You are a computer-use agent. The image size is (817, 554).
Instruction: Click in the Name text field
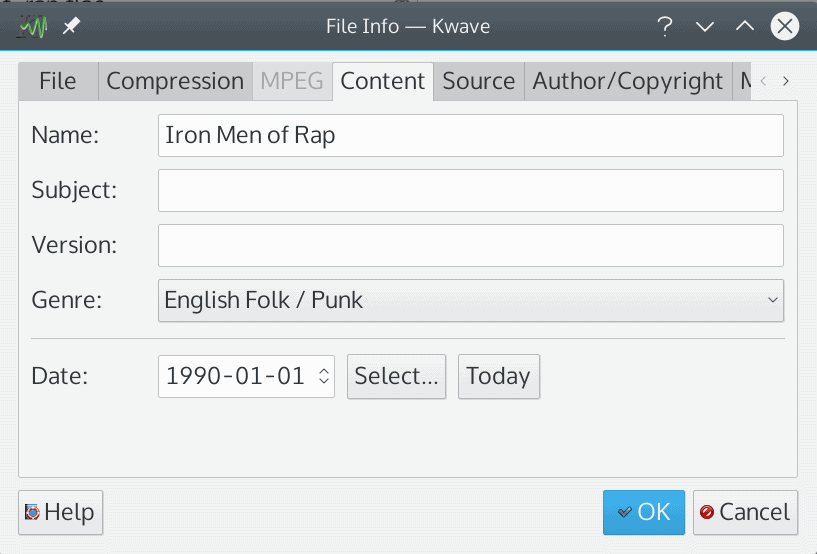coord(471,136)
